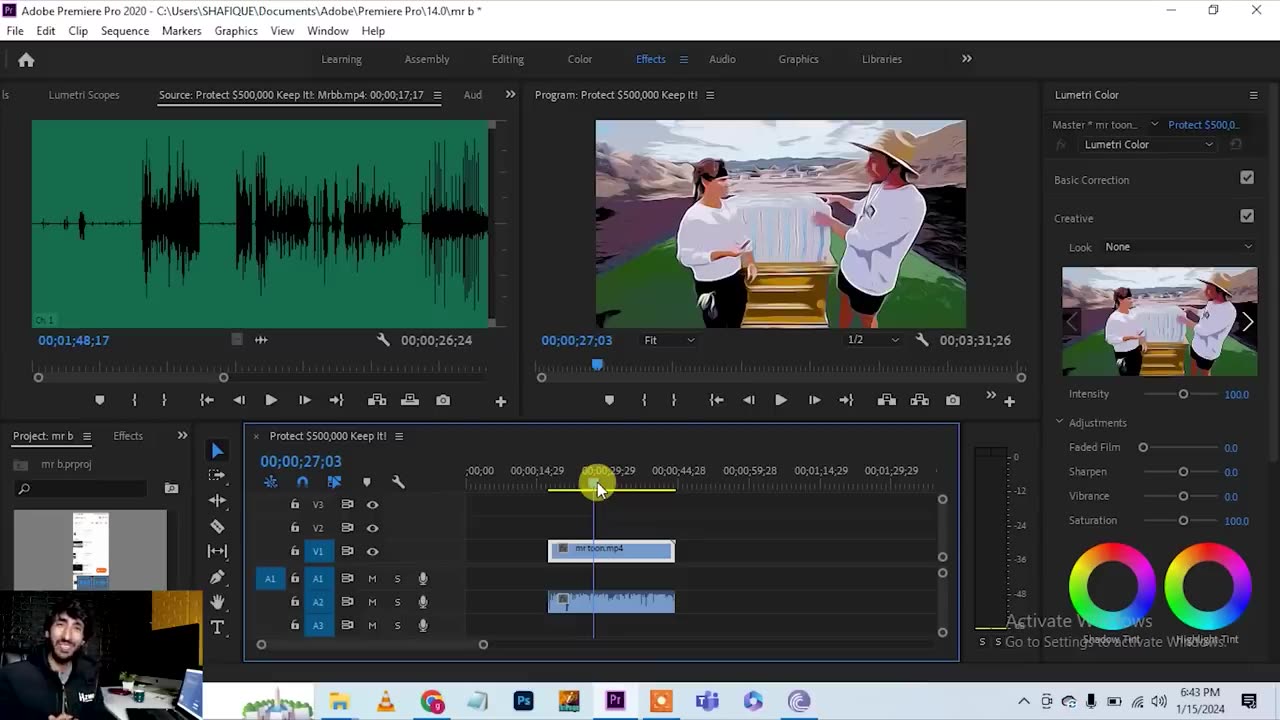
Task: Open the Look dropdown set to None
Action: 1177,247
